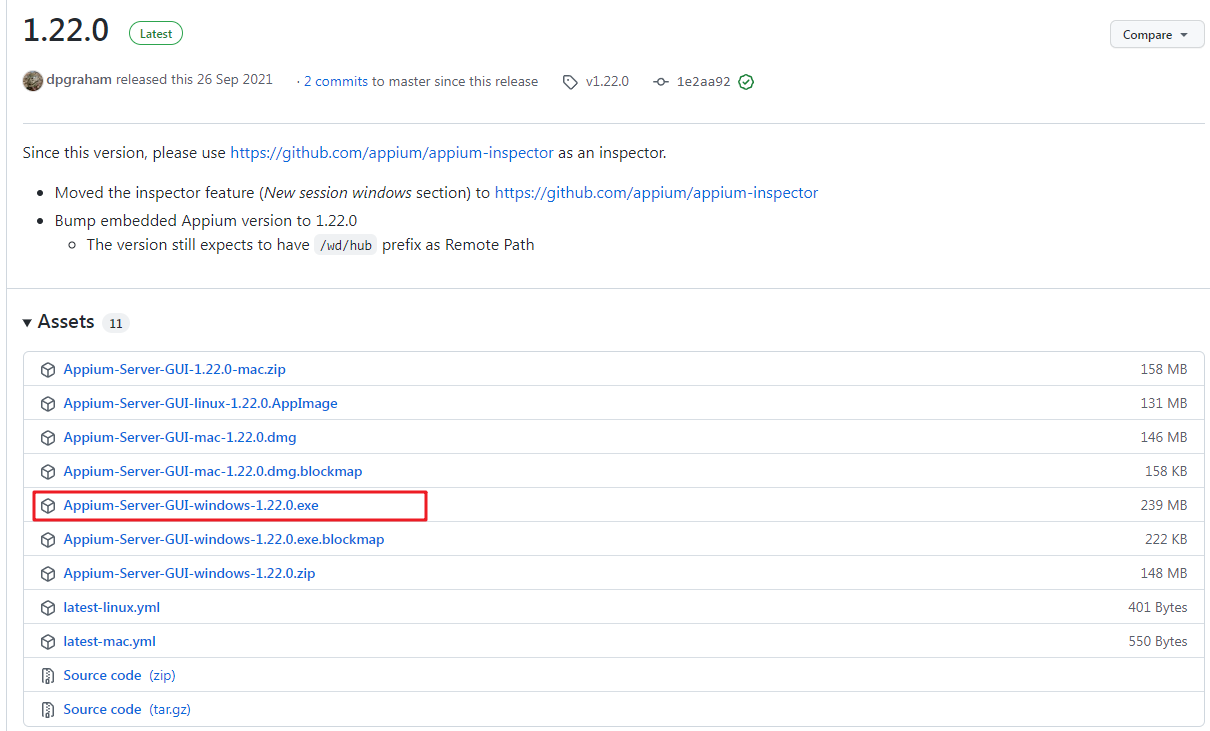Click the 158 KB size text

1166,471
